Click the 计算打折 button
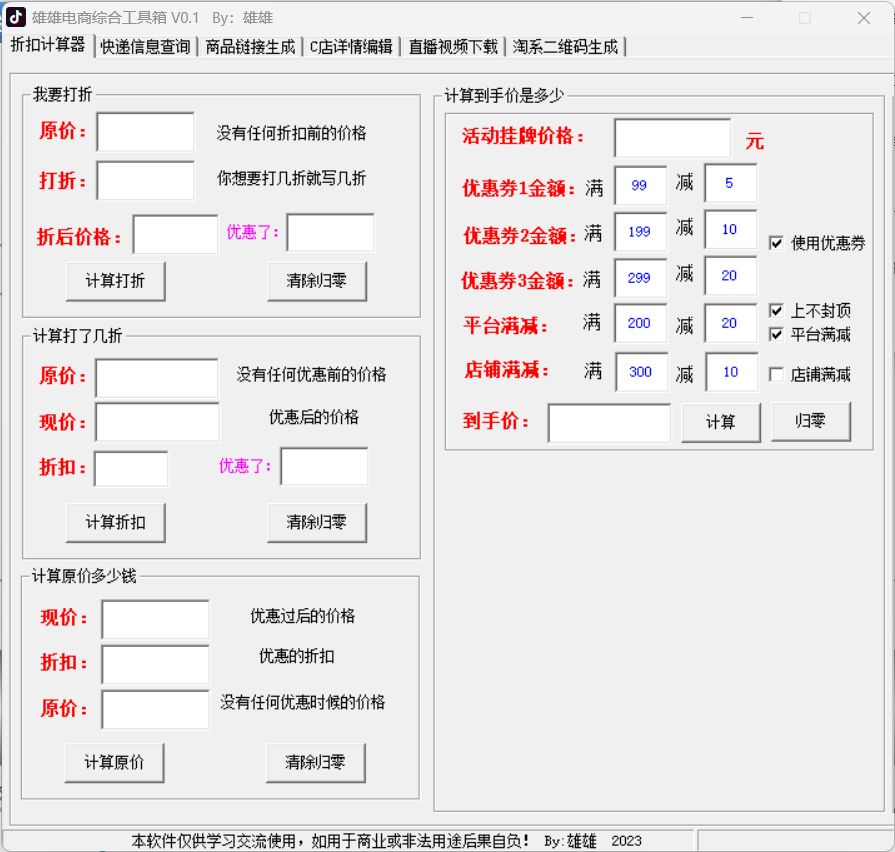The width and height of the screenshot is (895, 852). 115,281
